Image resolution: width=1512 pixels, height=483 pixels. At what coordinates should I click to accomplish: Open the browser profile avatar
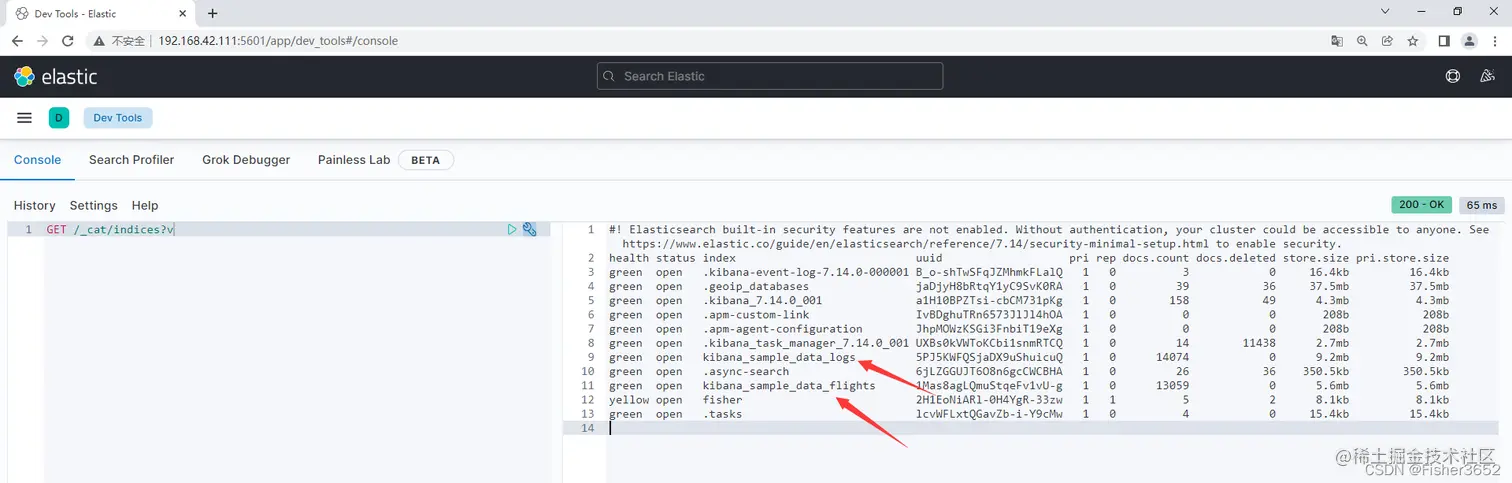(1469, 41)
